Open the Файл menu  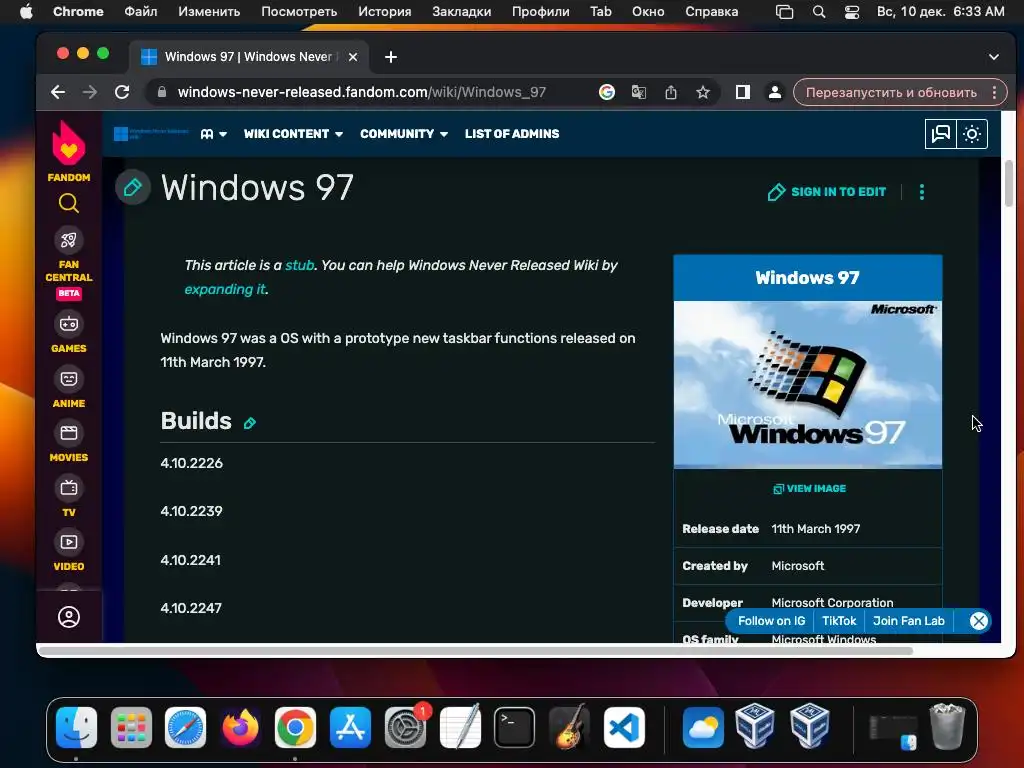(x=140, y=12)
